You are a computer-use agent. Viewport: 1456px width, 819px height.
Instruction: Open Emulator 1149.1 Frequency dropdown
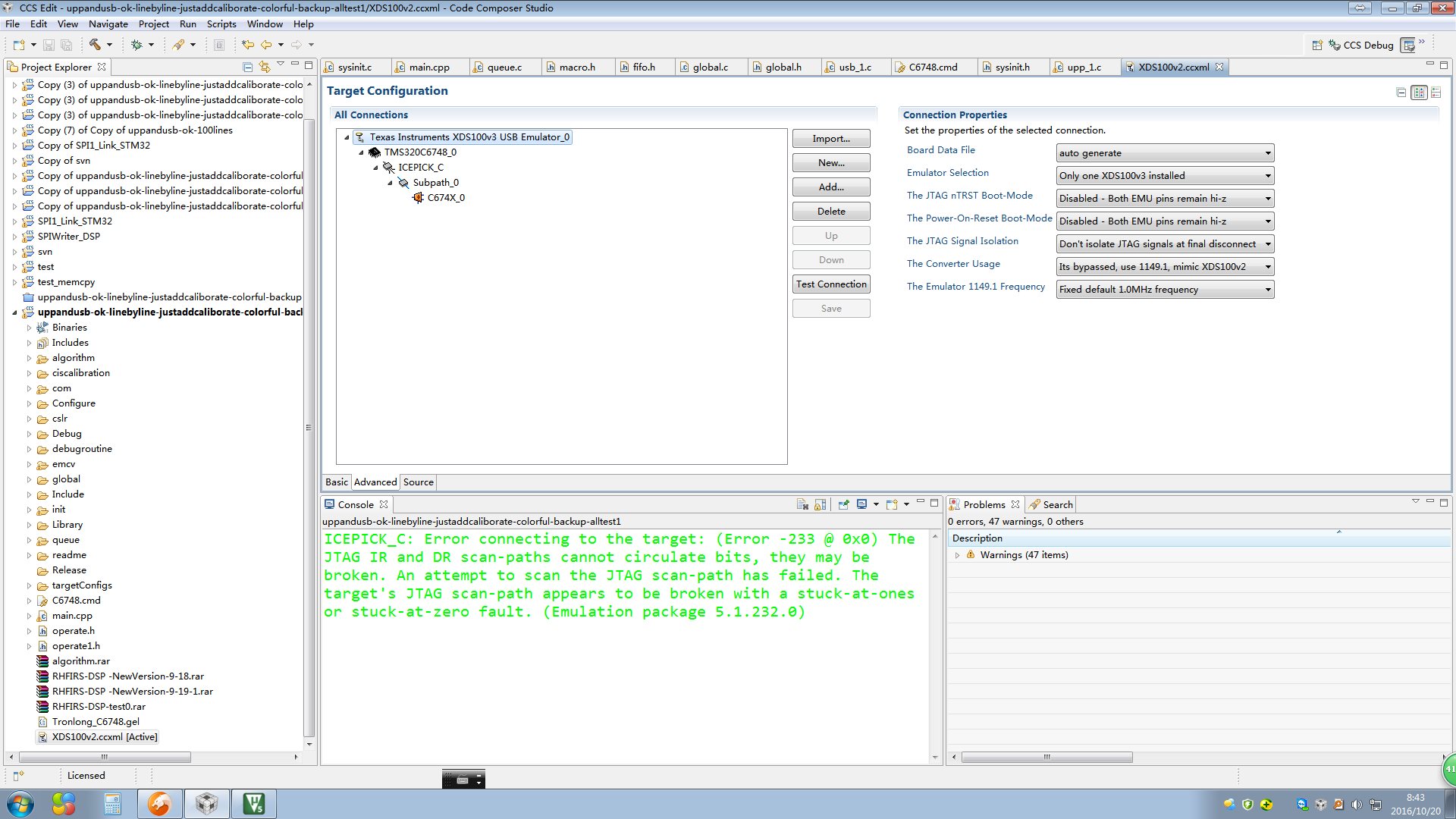click(x=1165, y=290)
